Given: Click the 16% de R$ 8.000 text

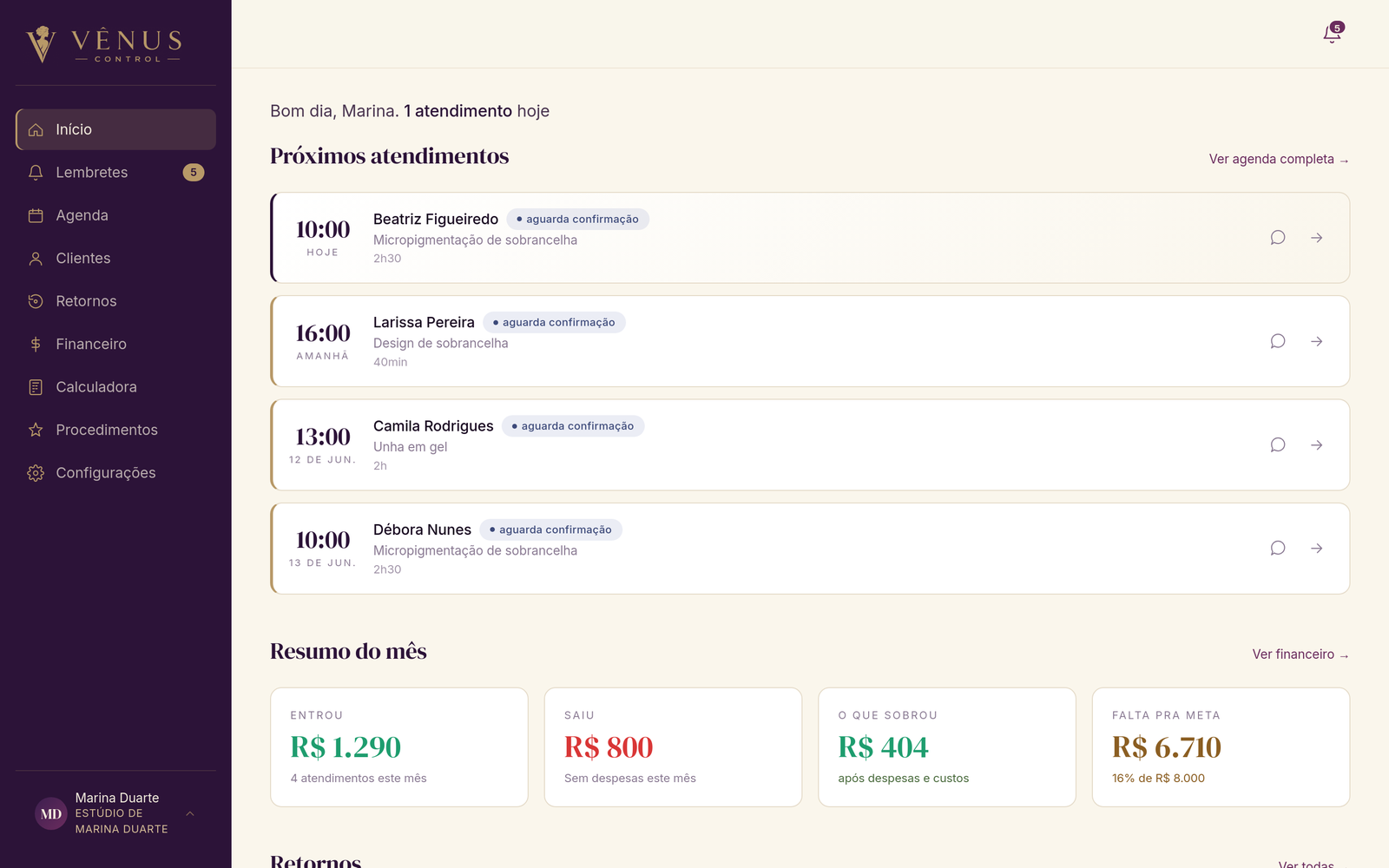Looking at the screenshot, I should pos(1158,779).
